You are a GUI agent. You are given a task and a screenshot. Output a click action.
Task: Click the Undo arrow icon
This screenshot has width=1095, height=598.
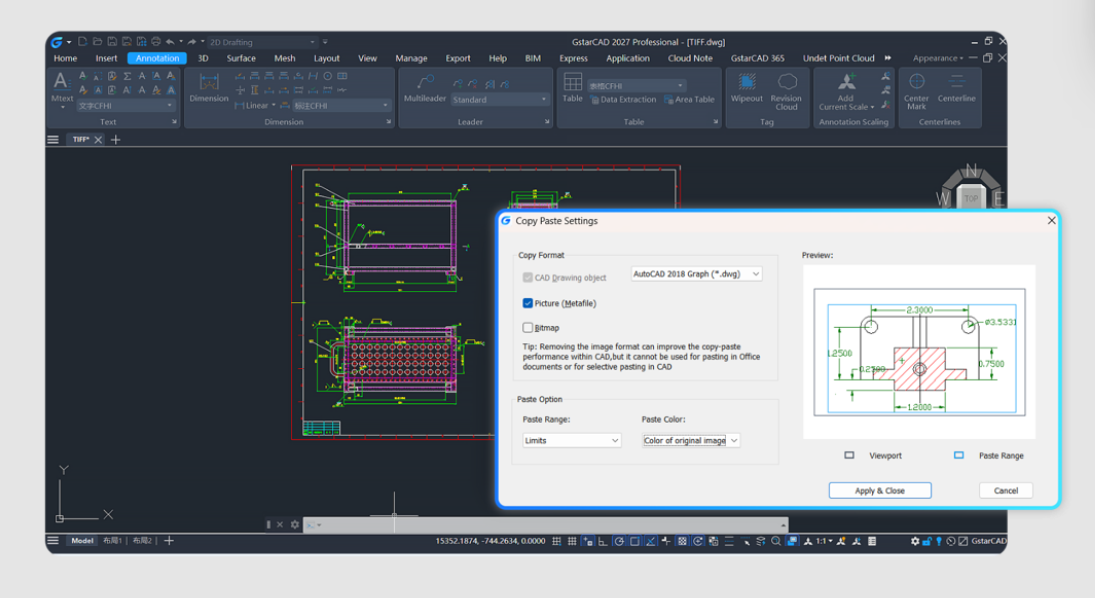170,42
